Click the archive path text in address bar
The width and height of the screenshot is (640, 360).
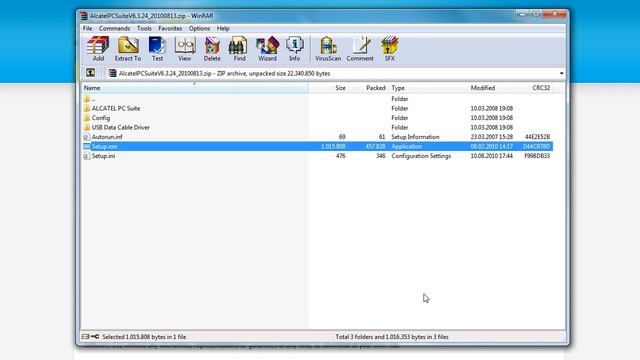224,73
